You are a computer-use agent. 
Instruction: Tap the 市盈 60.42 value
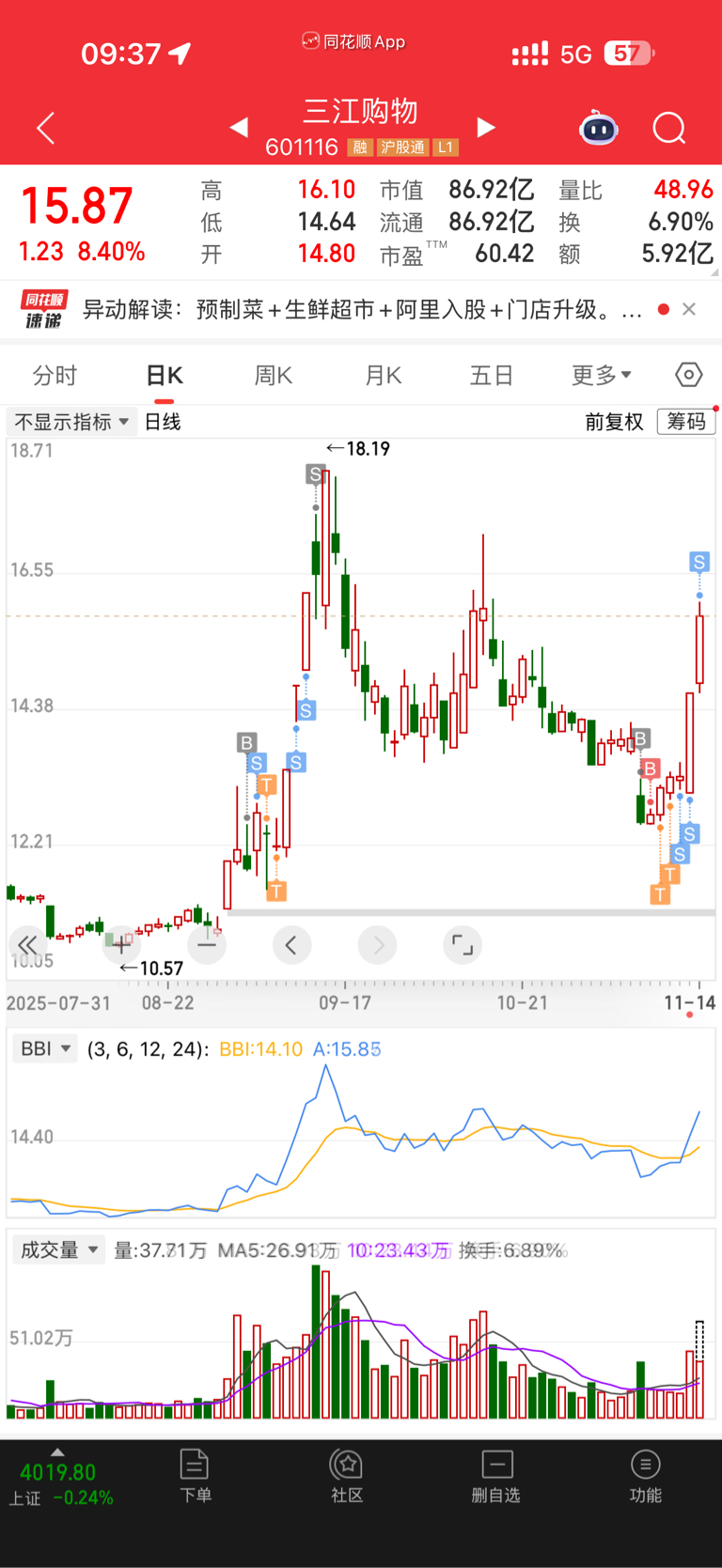pyautogui.click(x=504, y=254)
